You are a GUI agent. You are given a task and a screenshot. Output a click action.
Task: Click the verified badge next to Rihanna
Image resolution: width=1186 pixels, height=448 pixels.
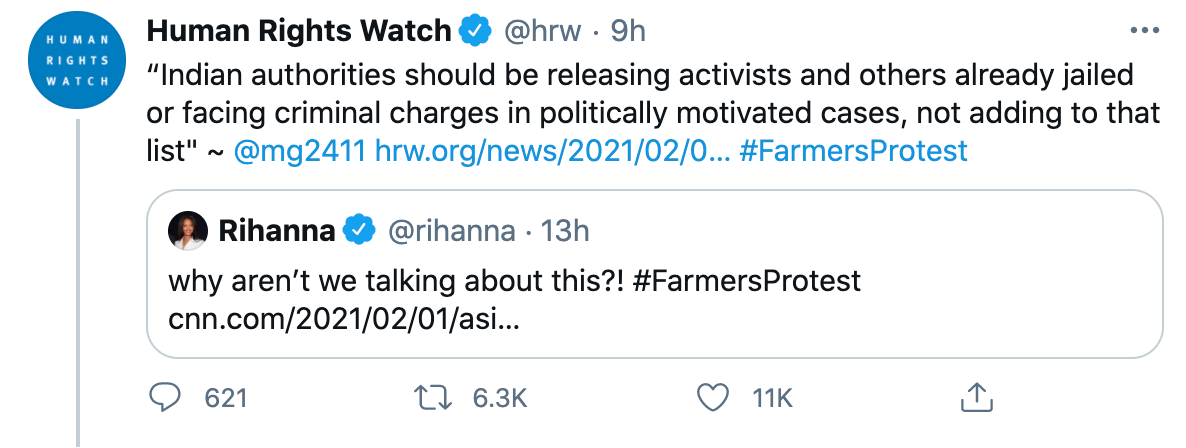360,232
